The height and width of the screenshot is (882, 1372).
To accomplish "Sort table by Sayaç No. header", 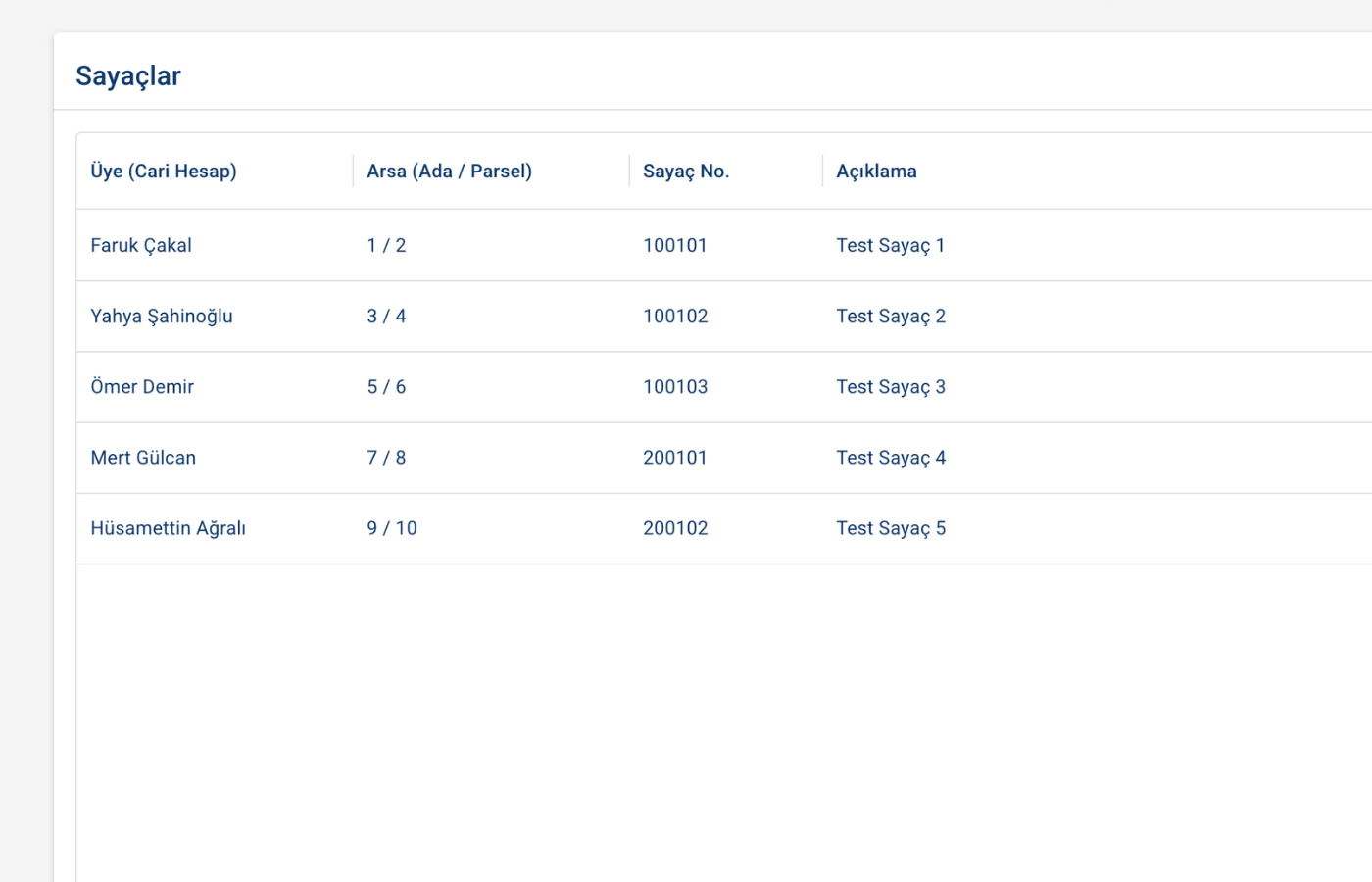I will (686, 171).
